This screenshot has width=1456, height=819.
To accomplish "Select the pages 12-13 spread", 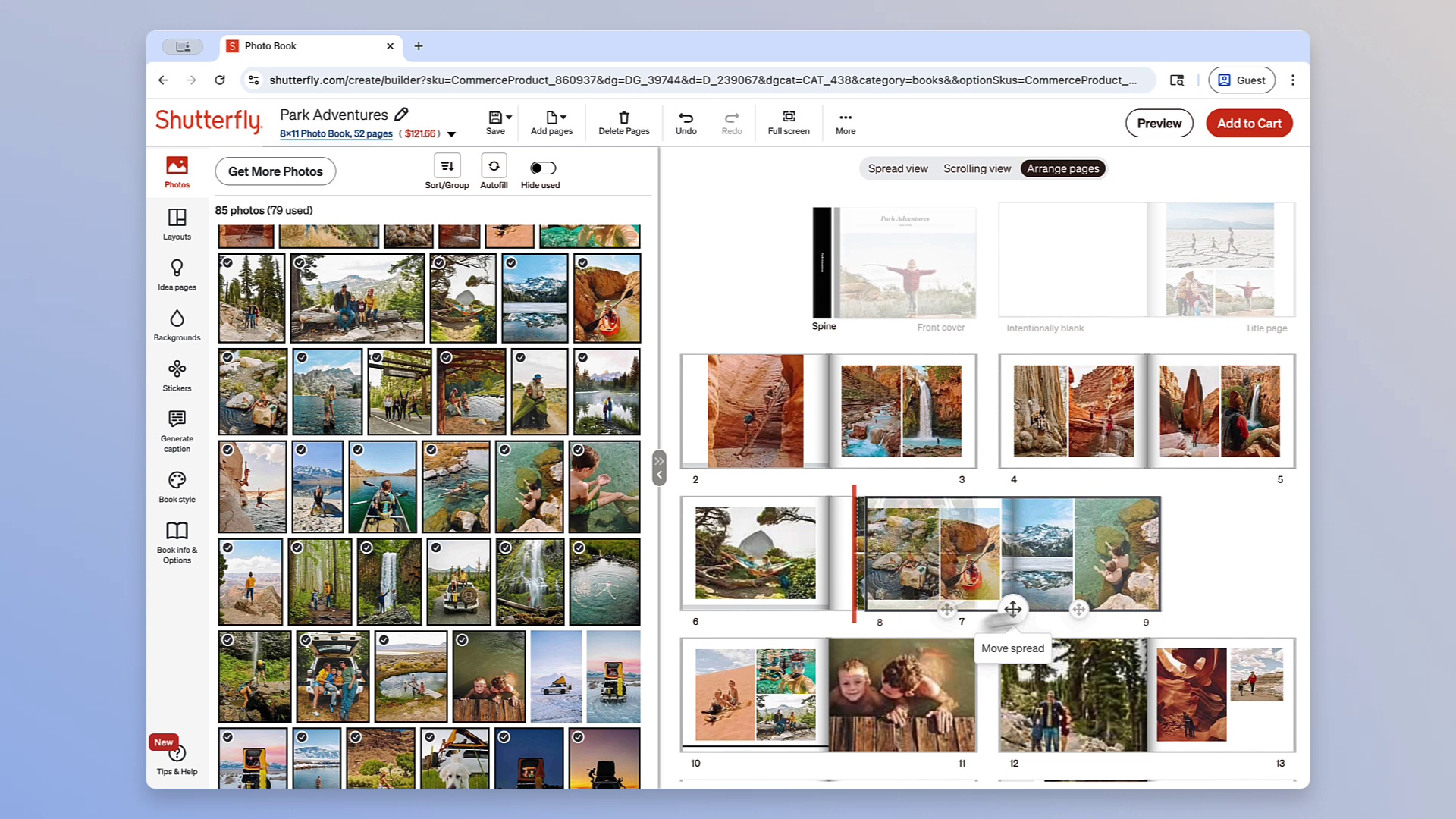I will tap(1147, 695).
